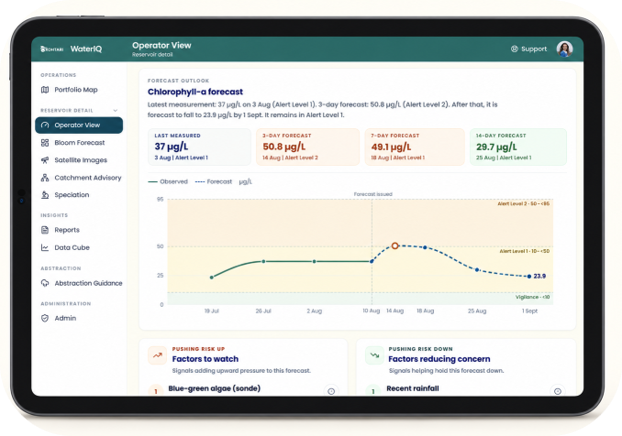The width and height of the screenshot is (622, 436).
Task: Click the 1 Sept 23.9 data point
Action: point(529,277)
